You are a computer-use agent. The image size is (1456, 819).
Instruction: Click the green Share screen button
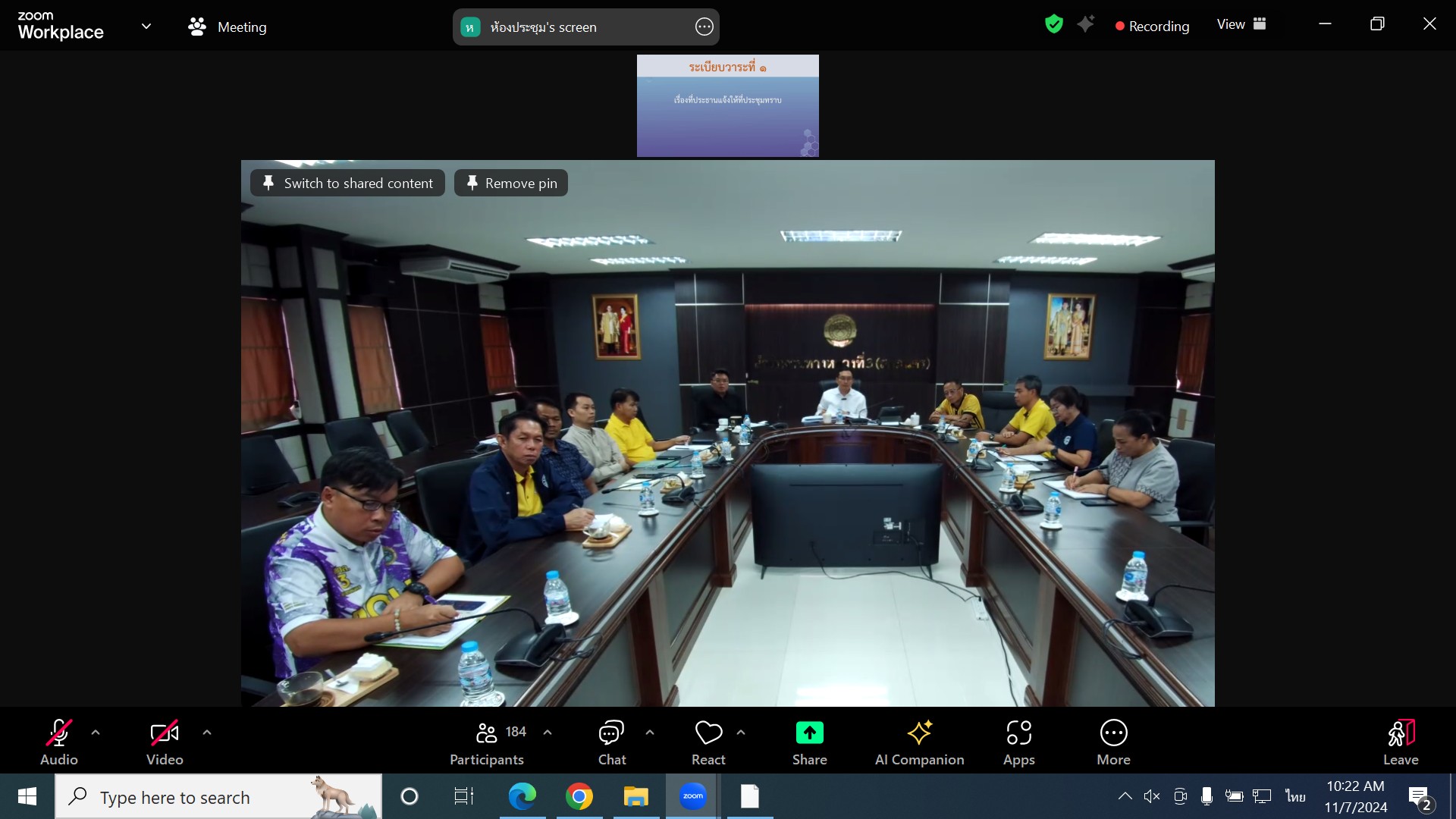809,733
